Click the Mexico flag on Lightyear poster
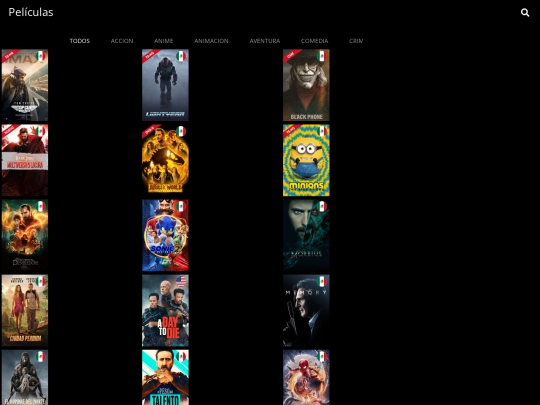Viewport: 540px width, 405px height. pyautogui.click(x=181, y=56)
